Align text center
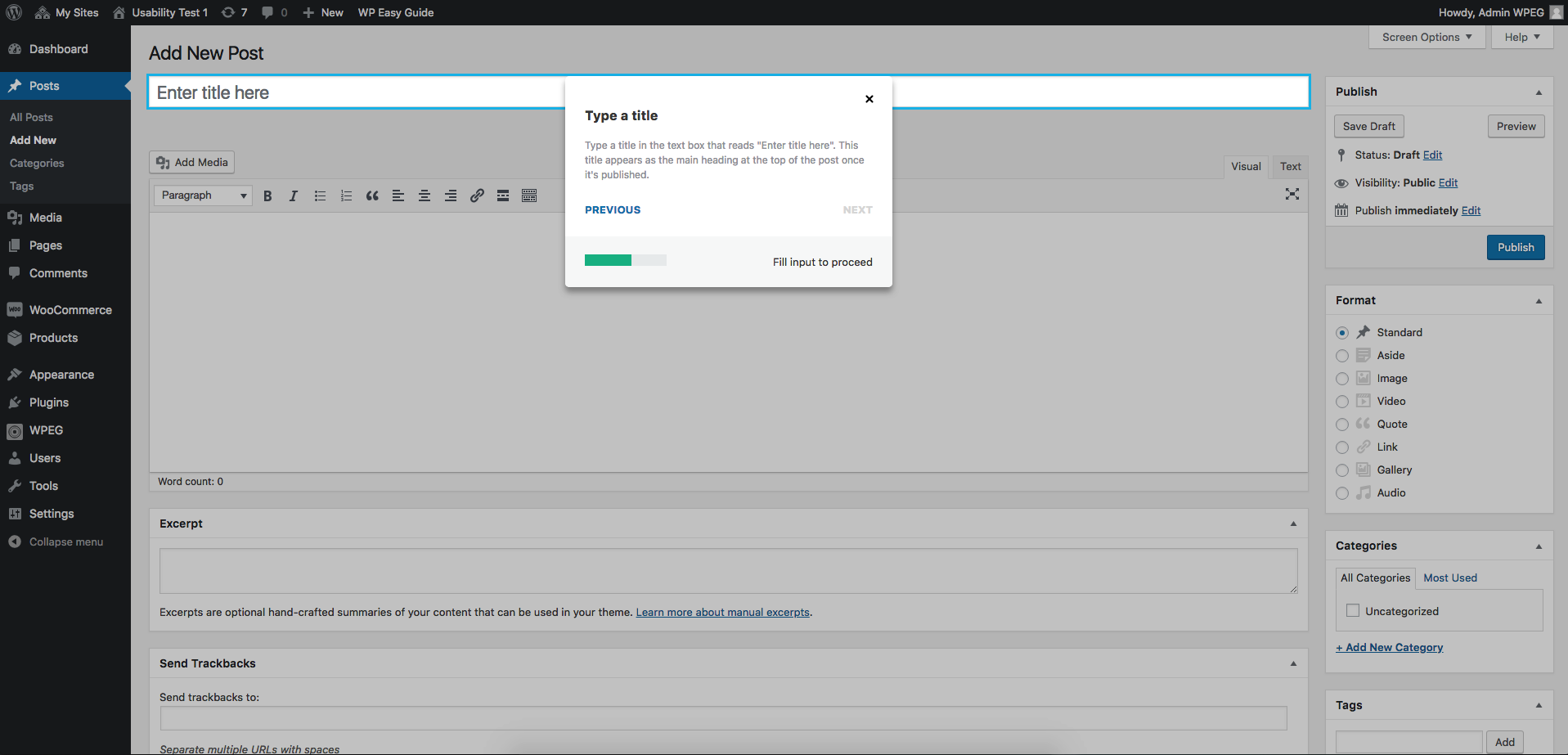Screen dimensions: 1568x755 coord(425,195)
